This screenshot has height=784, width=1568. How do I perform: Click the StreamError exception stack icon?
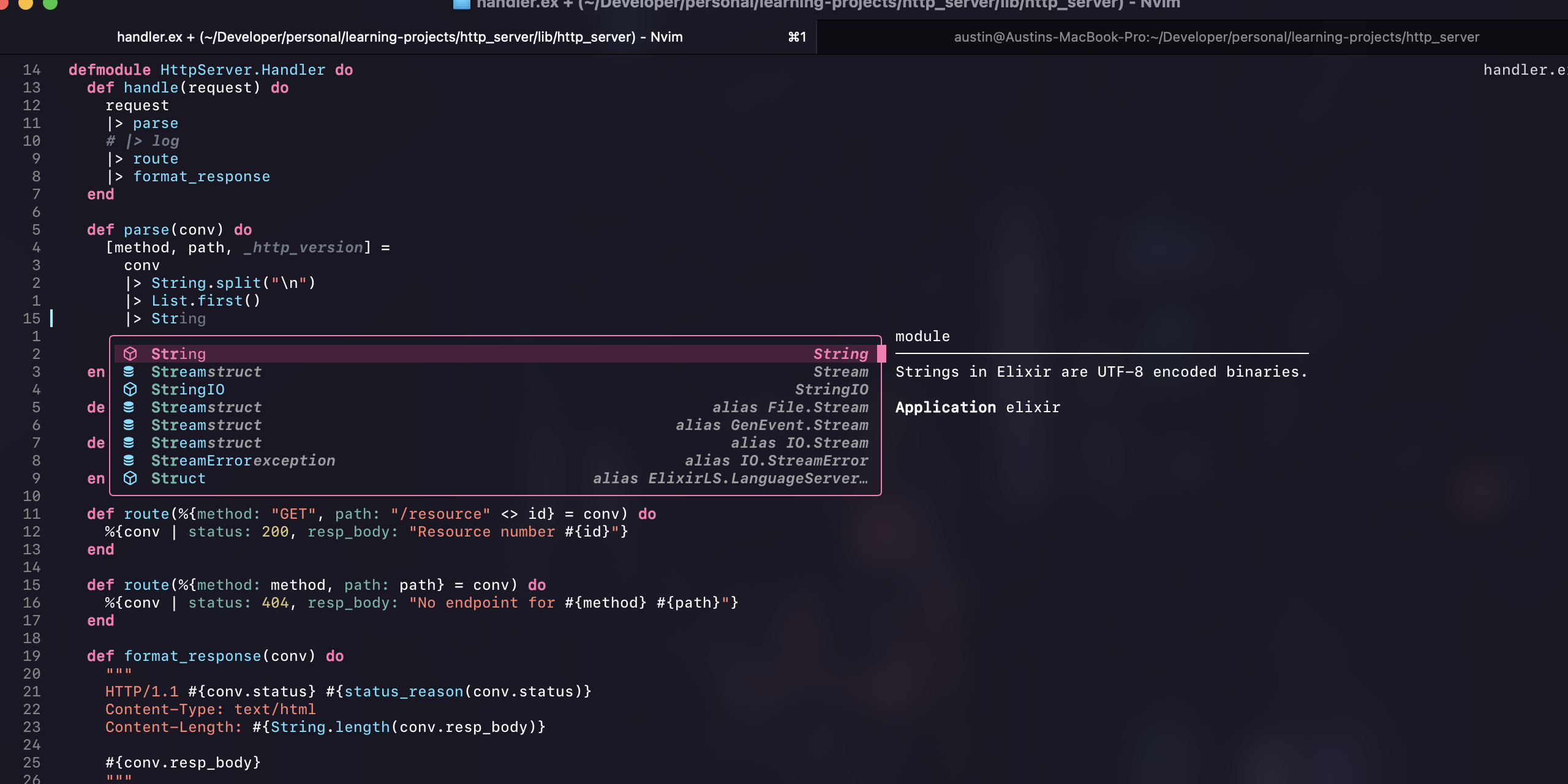[129, 460]
